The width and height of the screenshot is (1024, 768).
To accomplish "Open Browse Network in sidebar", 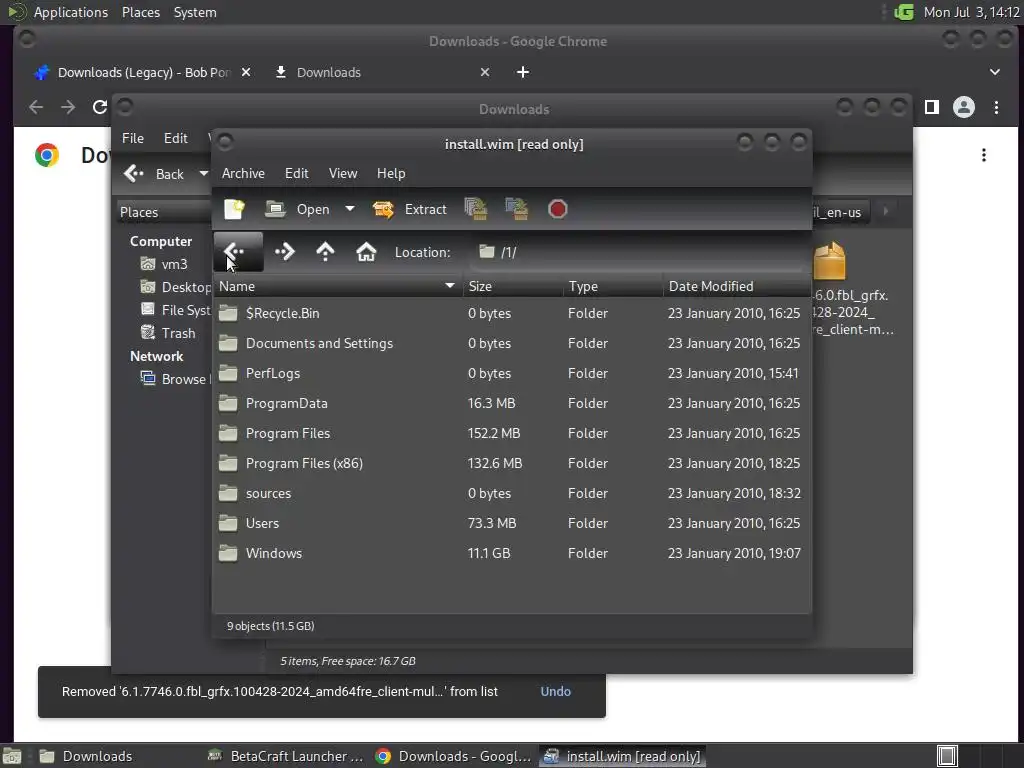I will (175, 379).
